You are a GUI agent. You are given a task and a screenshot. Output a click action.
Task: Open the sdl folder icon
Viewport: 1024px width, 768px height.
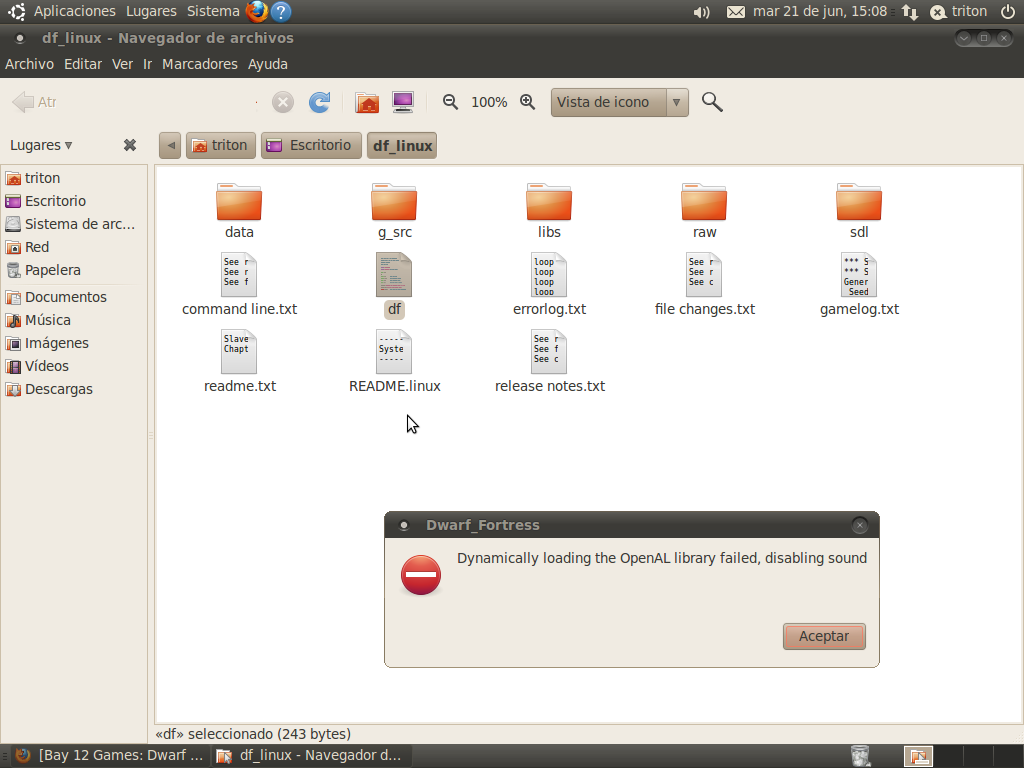click(x=859, y=202)
